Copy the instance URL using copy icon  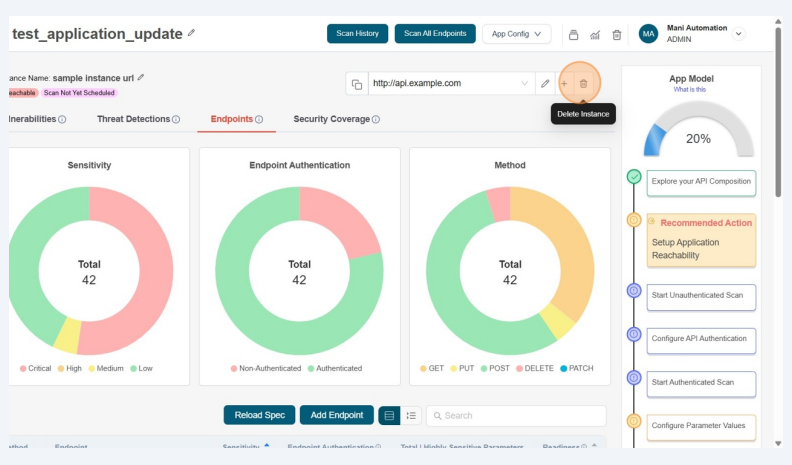click(356, 84)
